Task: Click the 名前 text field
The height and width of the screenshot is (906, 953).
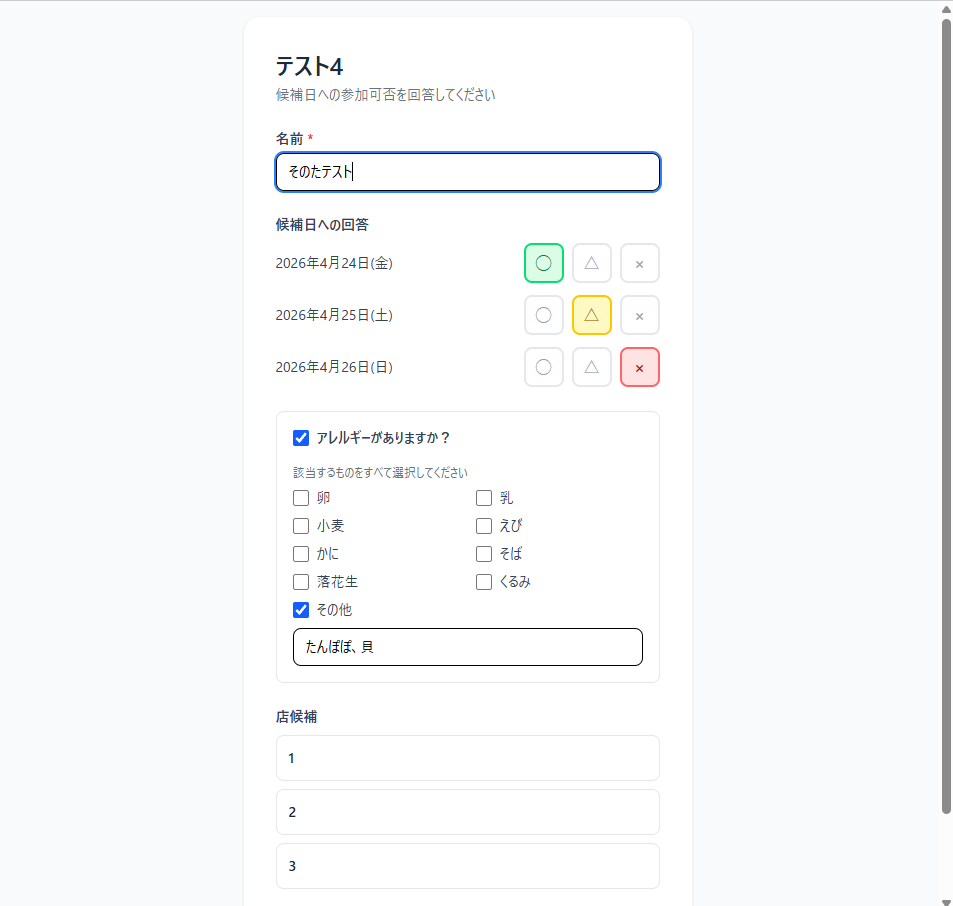Action: click(x=468, y=172)
